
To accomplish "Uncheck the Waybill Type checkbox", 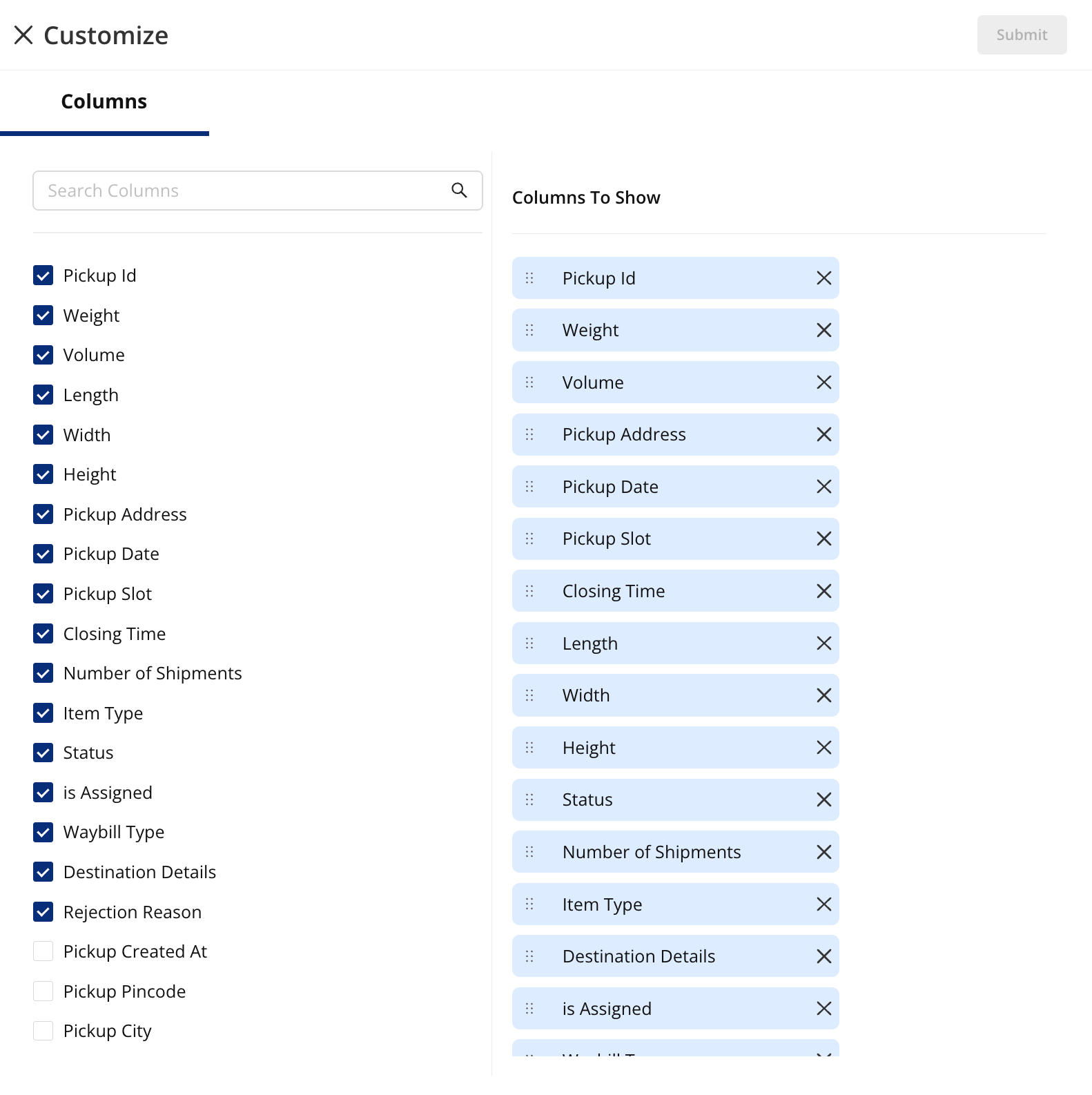I will coord(43,832).
